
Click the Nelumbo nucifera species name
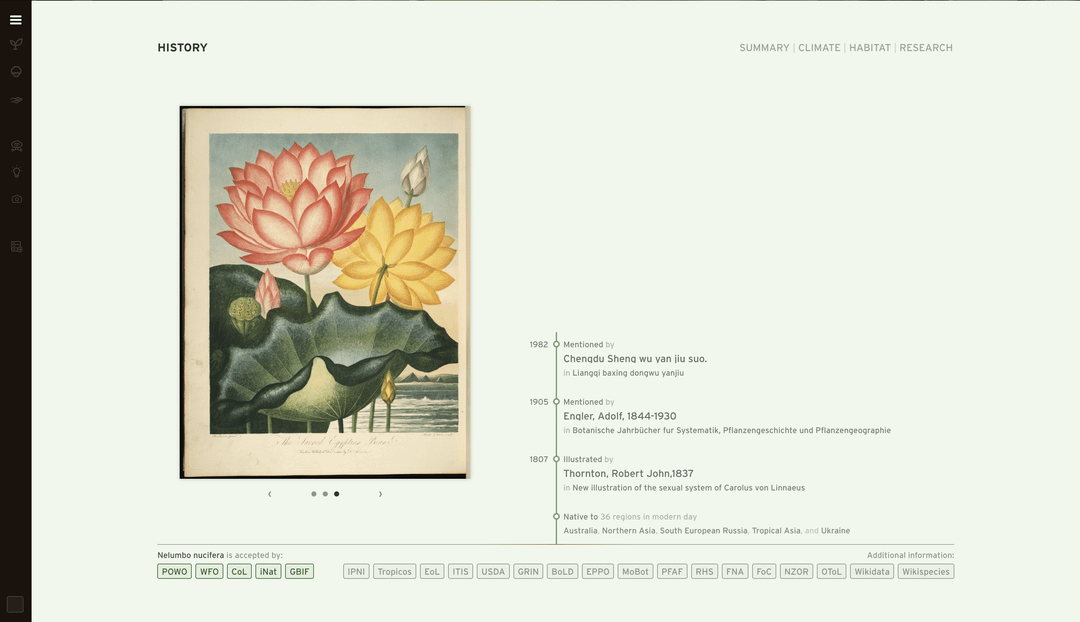coord(190,555)
